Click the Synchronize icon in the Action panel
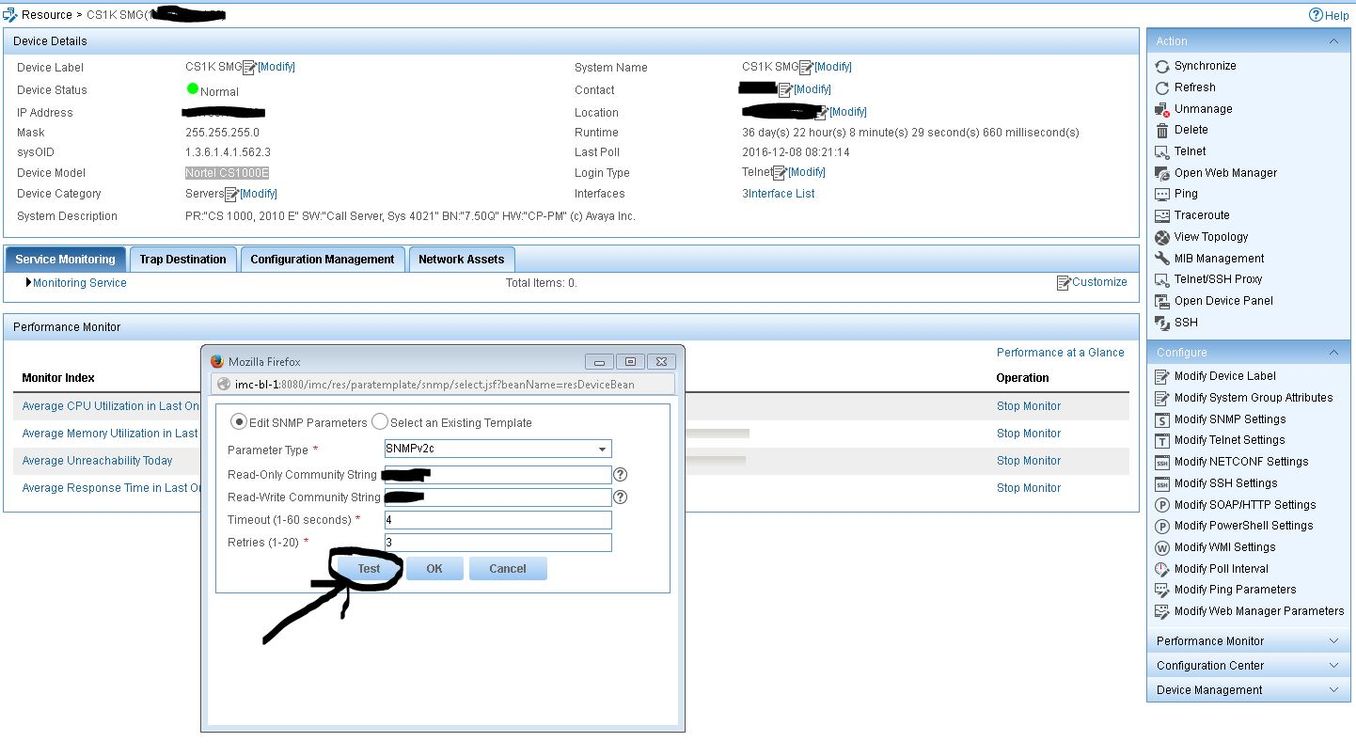Image resolution: width=1356 pixels, height=755 pixels. [x=1162, y=66]
